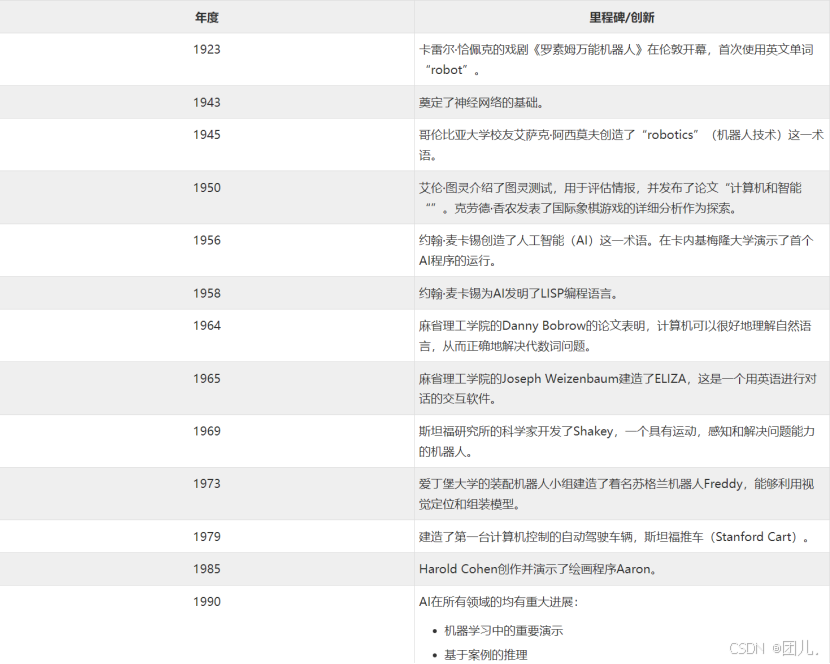Click the Joseph Weizenbaum ELIZA description
This screenshot has width=830, height=664.
(x=618, y=389)
